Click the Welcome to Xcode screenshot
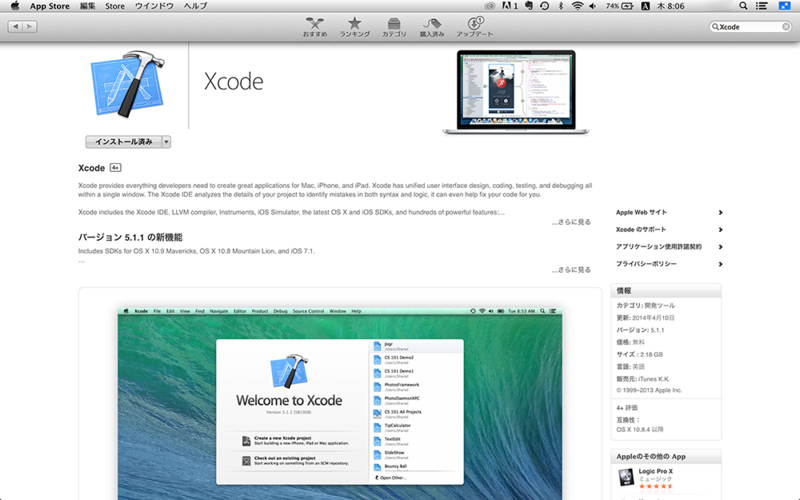Screen dimensions: 800x500 (x=340, y=403)
